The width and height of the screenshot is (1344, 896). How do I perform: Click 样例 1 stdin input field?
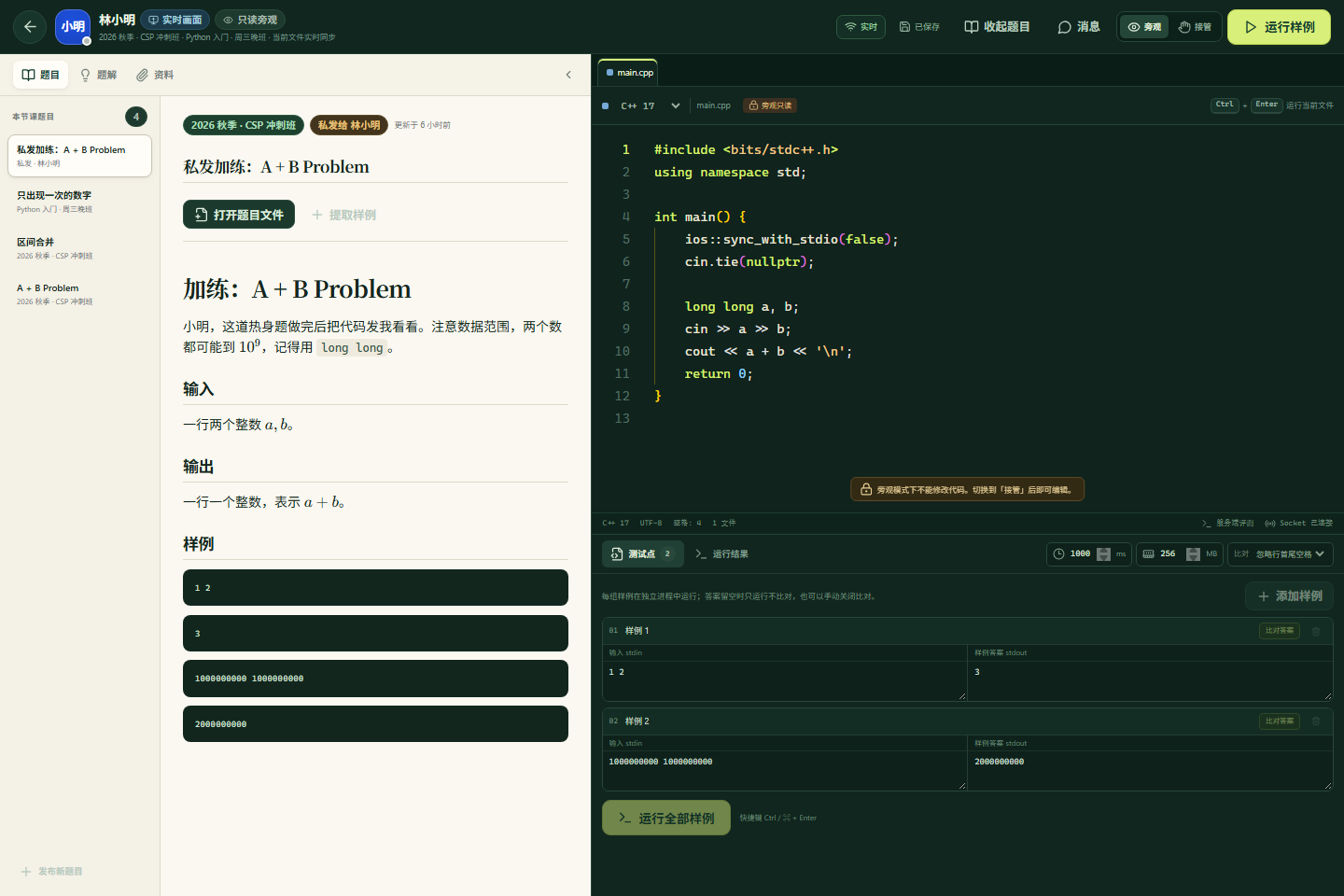[x=784, y=680]
